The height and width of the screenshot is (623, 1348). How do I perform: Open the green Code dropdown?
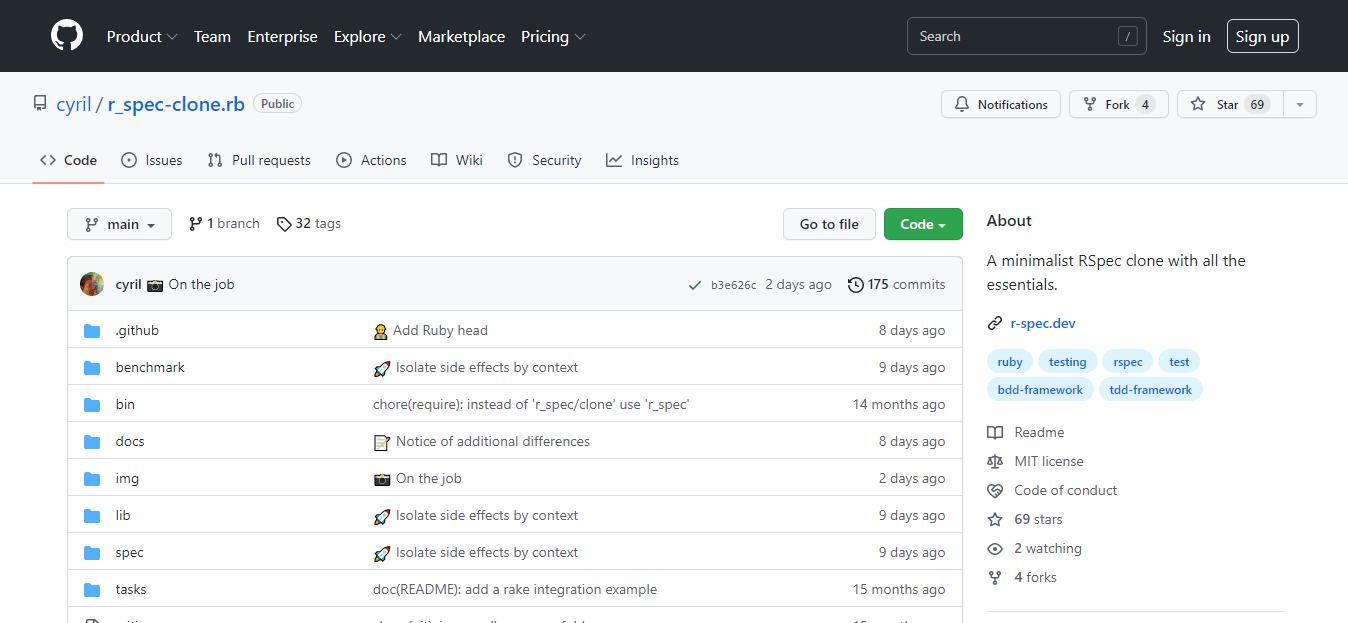coord(922,225)
